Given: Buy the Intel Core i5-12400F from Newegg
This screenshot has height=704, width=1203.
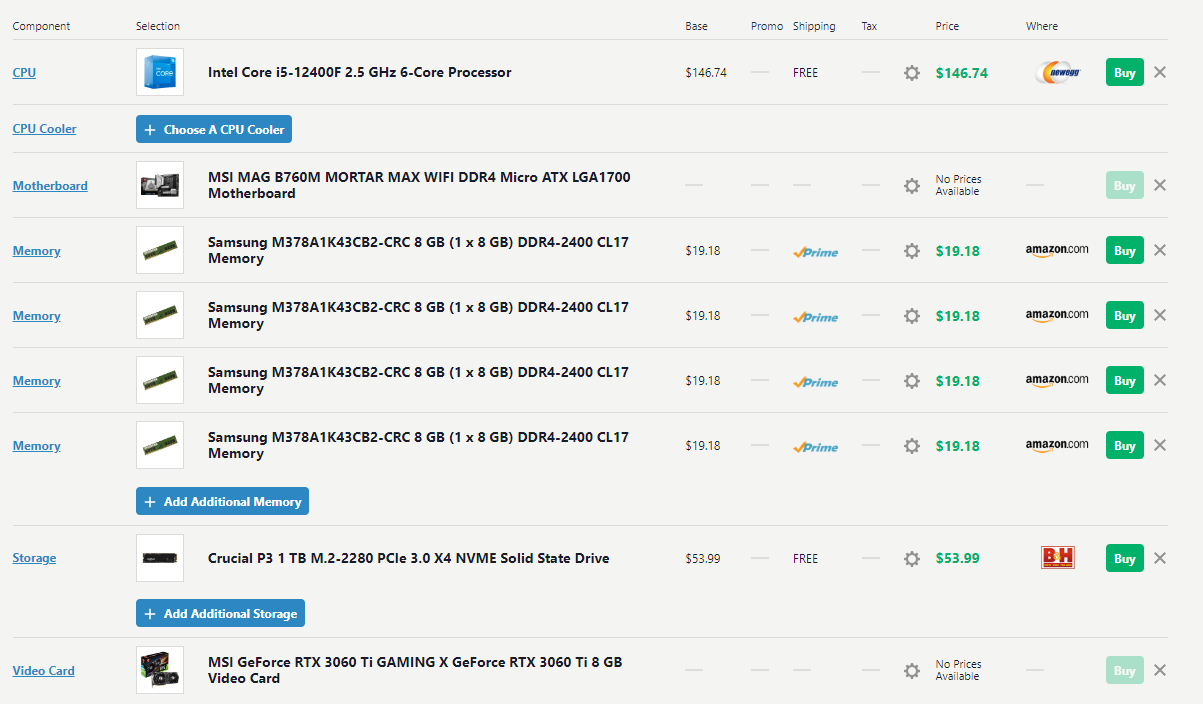Looking at the screenshot, I should click(x=1125, y=72).
